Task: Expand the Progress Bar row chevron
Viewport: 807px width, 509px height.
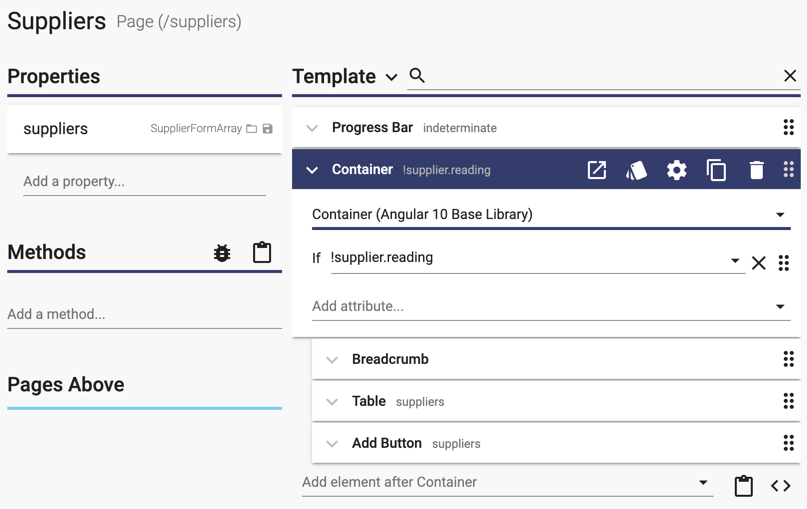Action: pos(312,128)
